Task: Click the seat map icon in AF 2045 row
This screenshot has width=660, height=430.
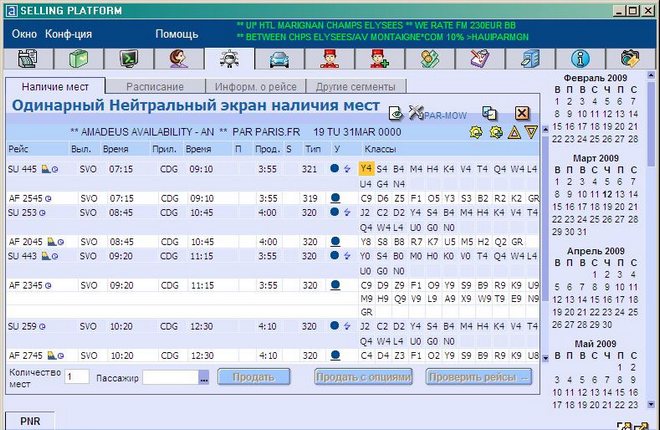Action: (x=51, y=242)
